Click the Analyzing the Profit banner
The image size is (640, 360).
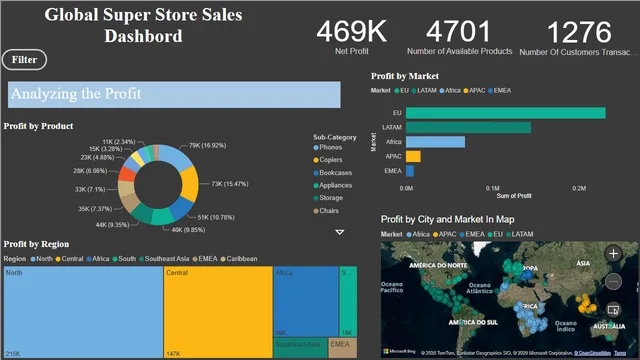click(174, 95)
